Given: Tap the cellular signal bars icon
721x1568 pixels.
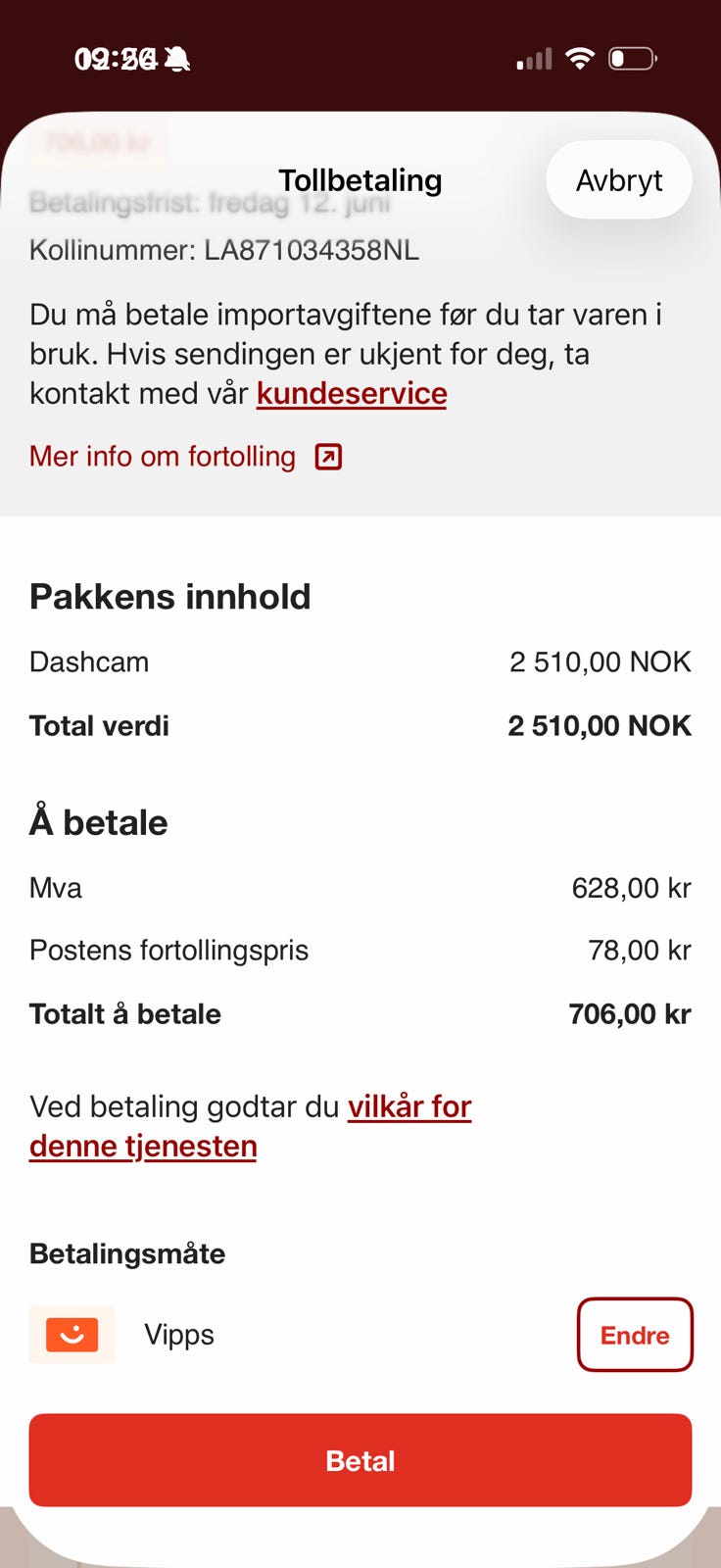Looking at the screenshot, I should (x=535, y=60).
